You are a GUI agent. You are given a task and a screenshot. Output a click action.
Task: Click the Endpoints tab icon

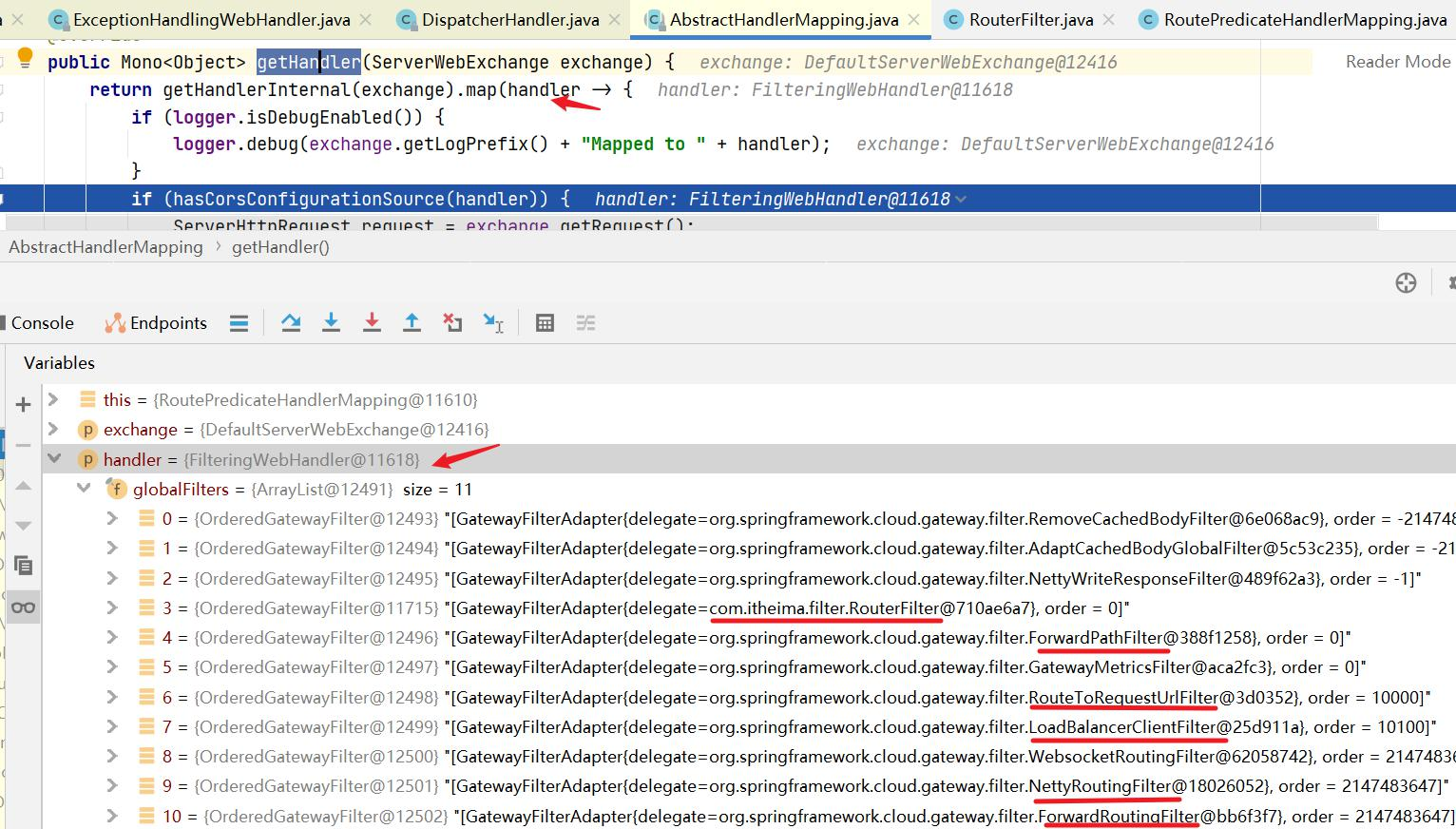click(x=115, y=323)
